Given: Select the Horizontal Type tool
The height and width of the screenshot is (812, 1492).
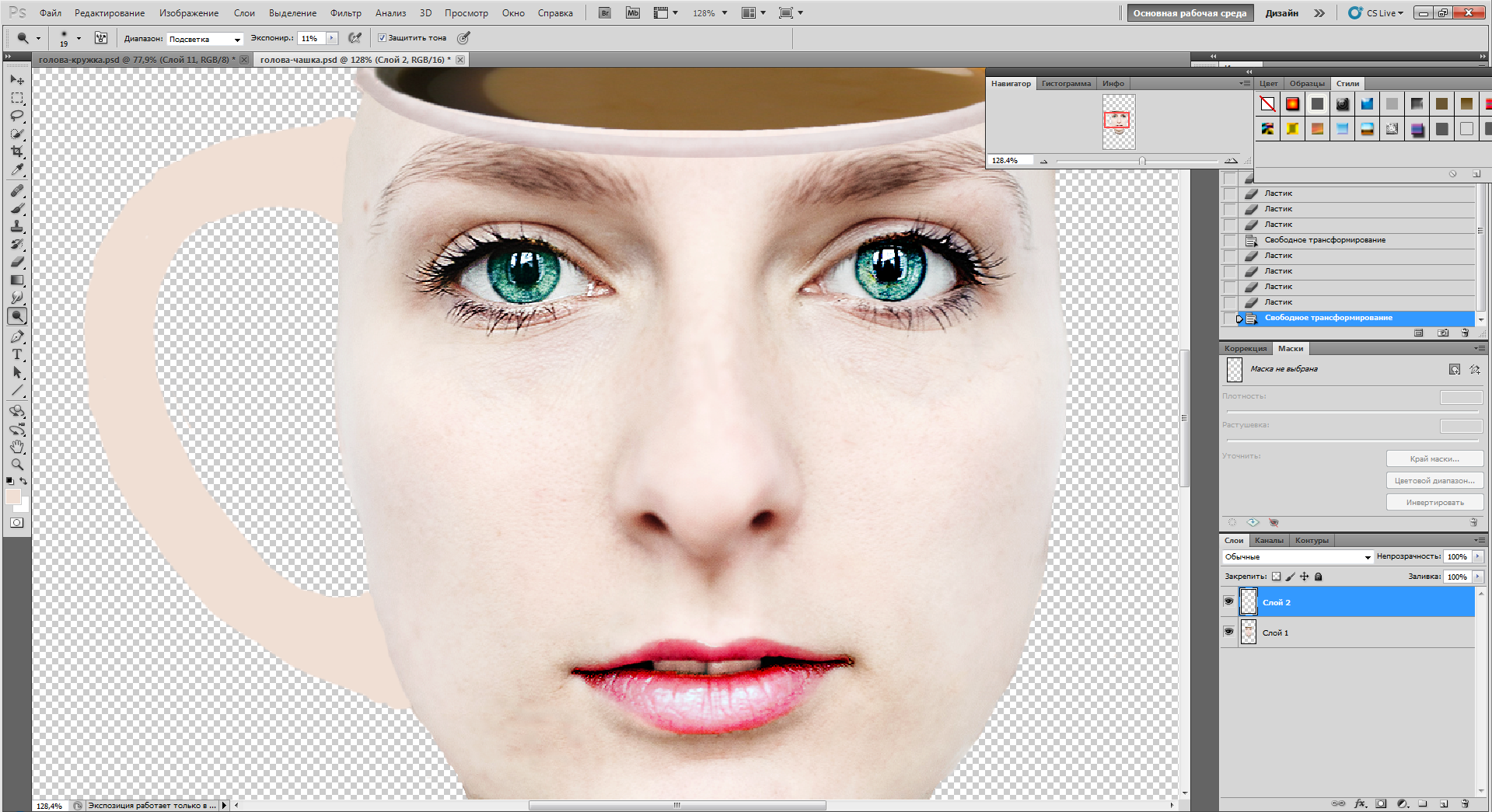Looking at the screenshot, I should click(x=17, y=354).
